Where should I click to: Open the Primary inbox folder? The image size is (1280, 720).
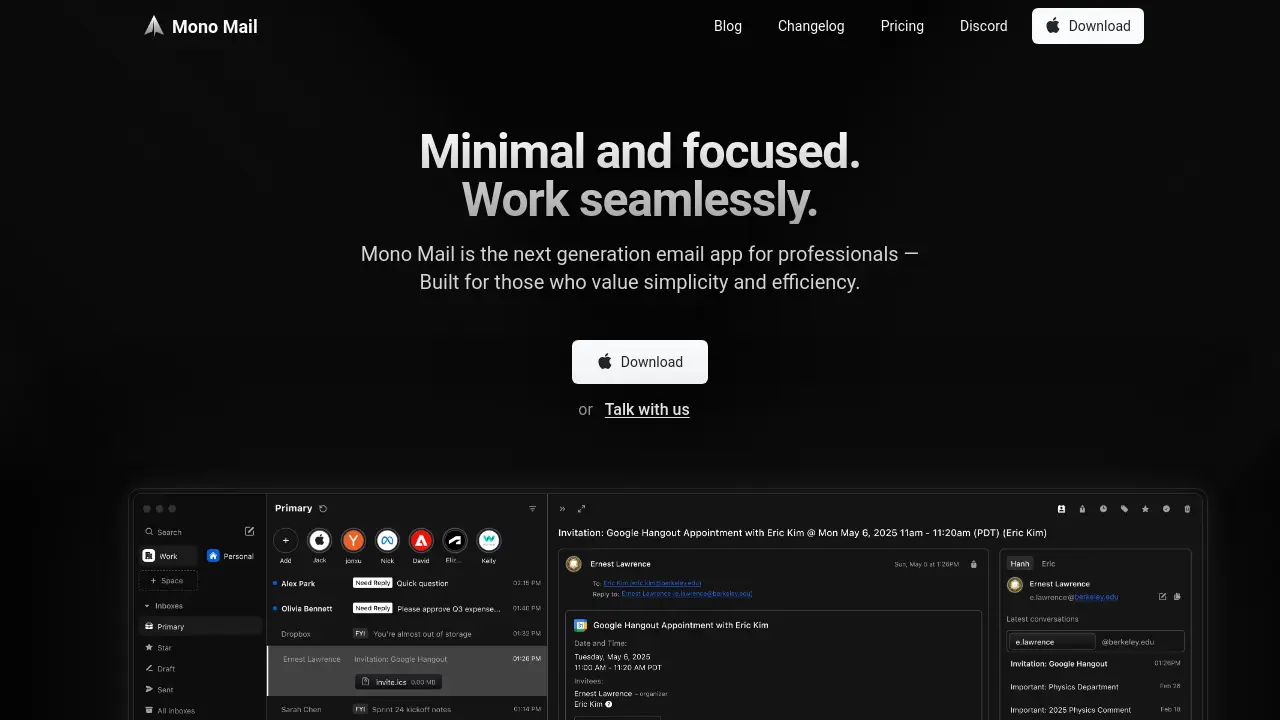pos(200,627)
